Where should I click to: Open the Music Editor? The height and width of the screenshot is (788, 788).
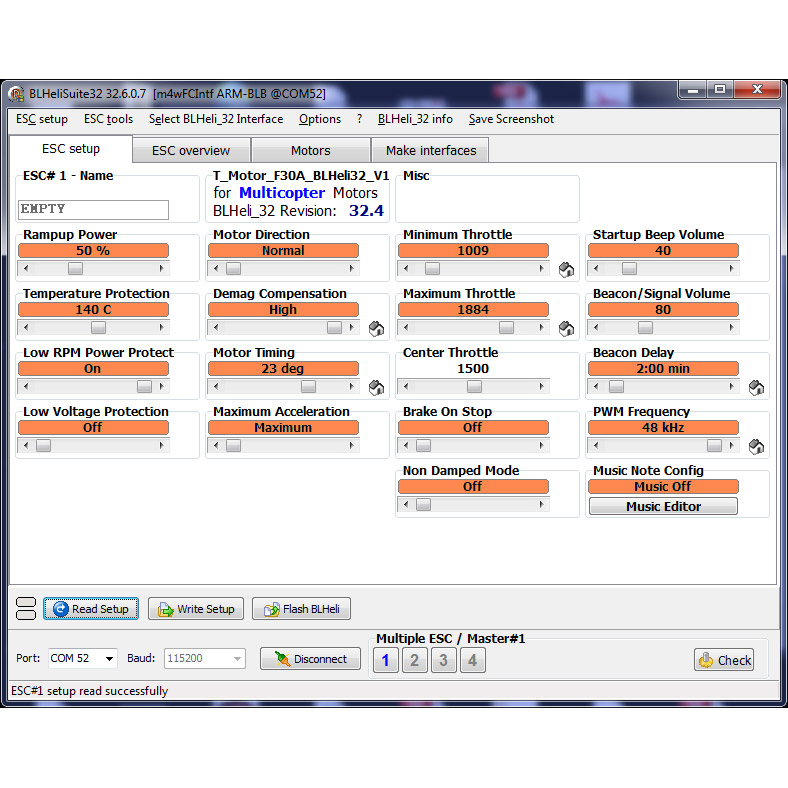click(663, 506)
